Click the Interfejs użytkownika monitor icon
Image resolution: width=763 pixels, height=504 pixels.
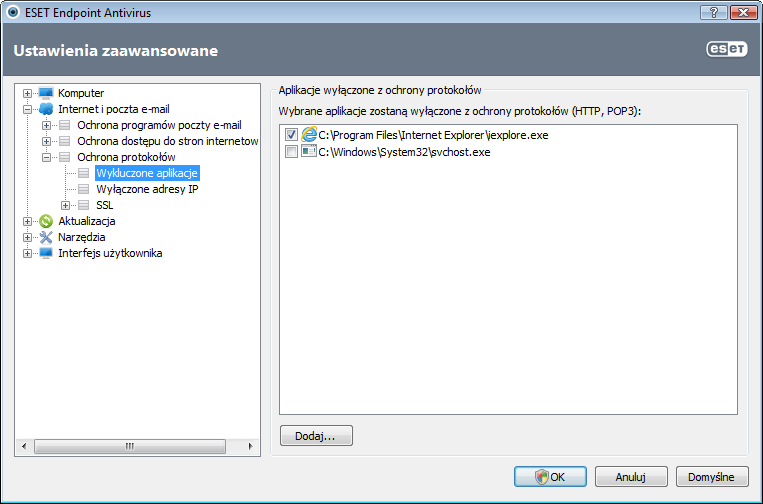pyautogui.click(x=46, y=253)
